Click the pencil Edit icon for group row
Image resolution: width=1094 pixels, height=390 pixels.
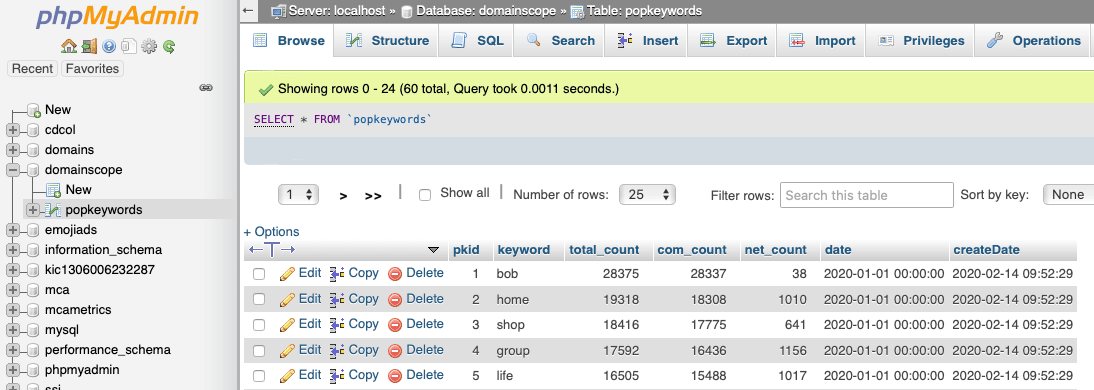287,350
